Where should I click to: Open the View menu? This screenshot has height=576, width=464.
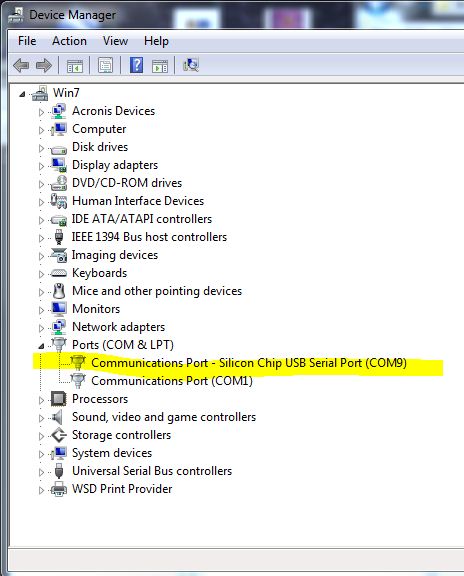point(115,41)
